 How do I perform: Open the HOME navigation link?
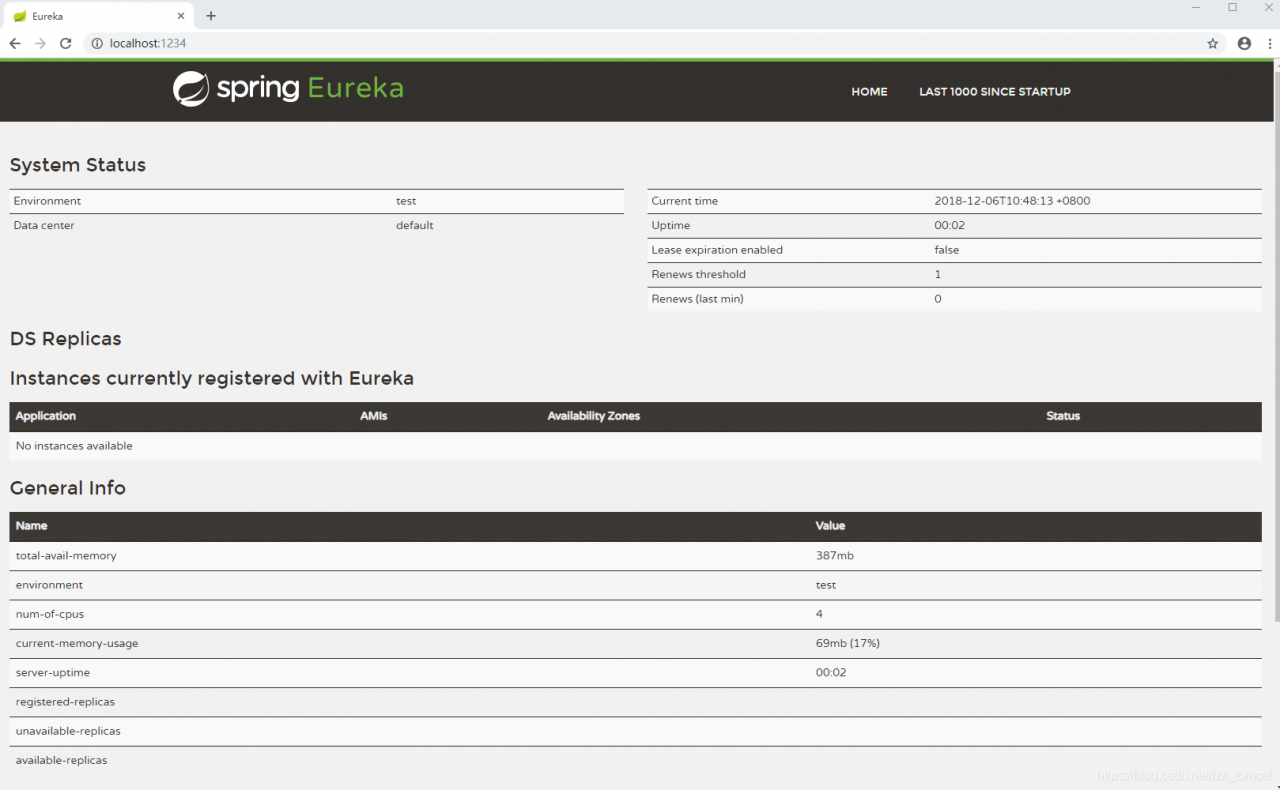pyautogui.click(x=869, y=91)
